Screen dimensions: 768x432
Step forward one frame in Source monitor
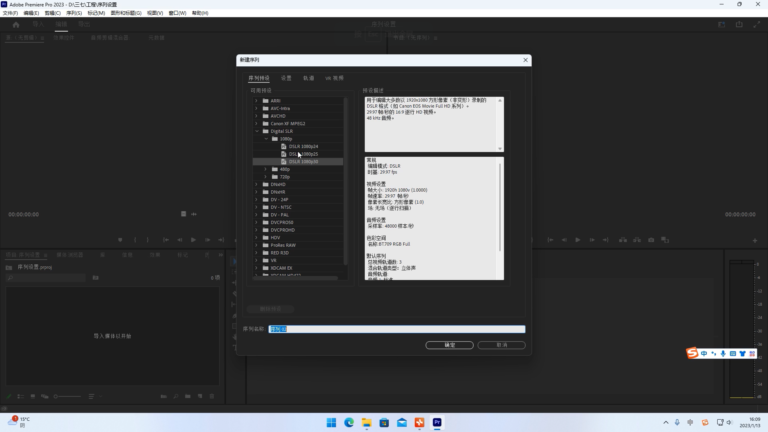point(208,240)
